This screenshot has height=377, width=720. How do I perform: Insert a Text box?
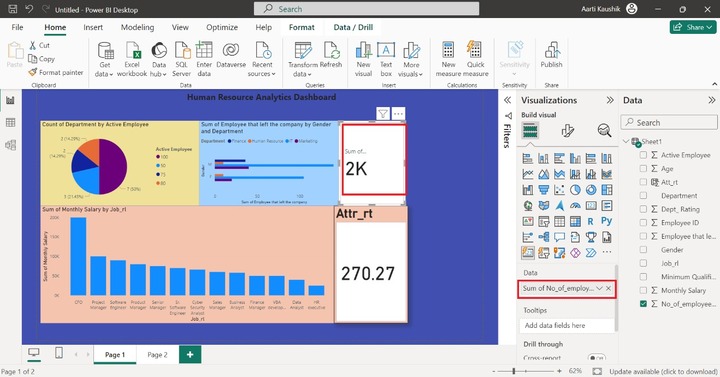(x=386, y=60)
